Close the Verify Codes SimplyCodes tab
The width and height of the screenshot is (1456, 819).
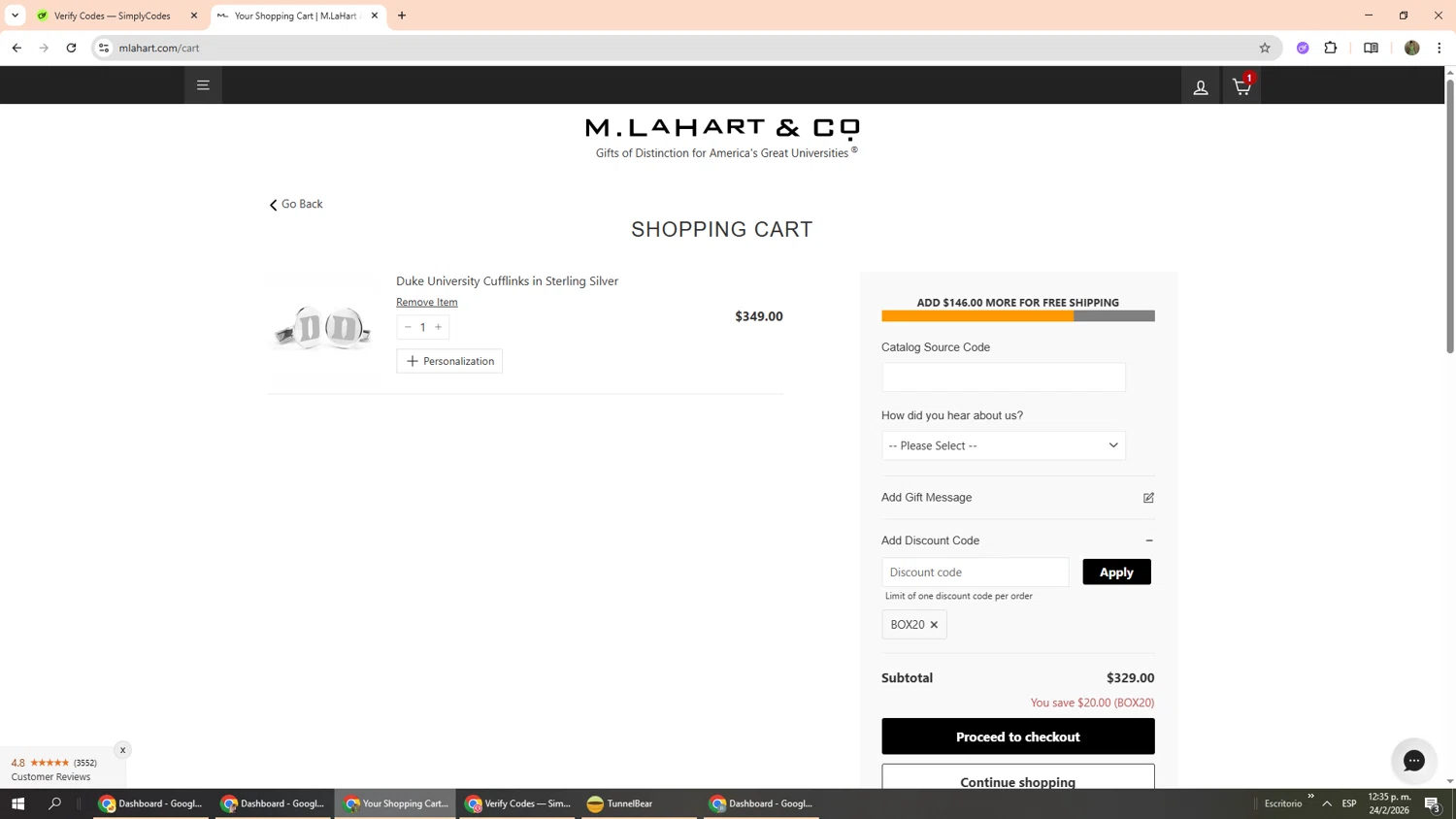point(193,16)
